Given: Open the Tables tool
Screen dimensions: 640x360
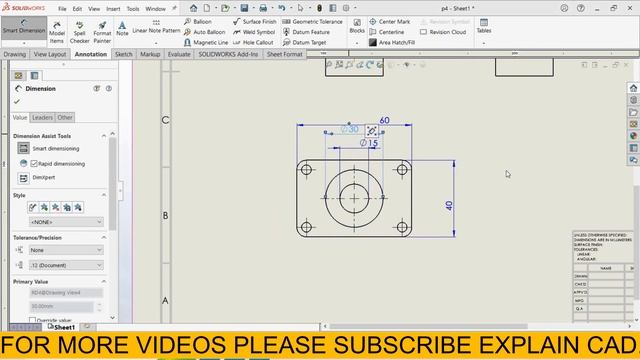Looking at the screenshot, I should pyautogui.click(x=484, y=26).
